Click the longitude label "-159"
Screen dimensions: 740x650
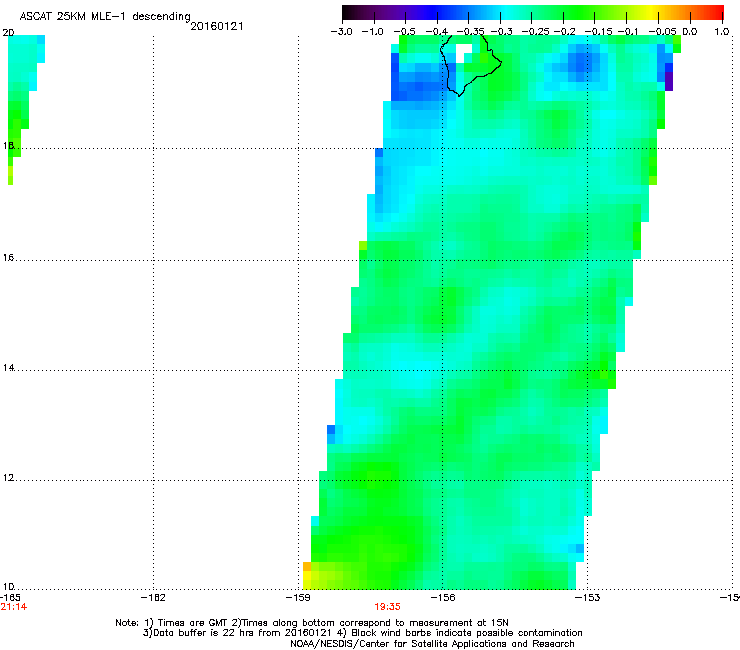click(298, 598)
